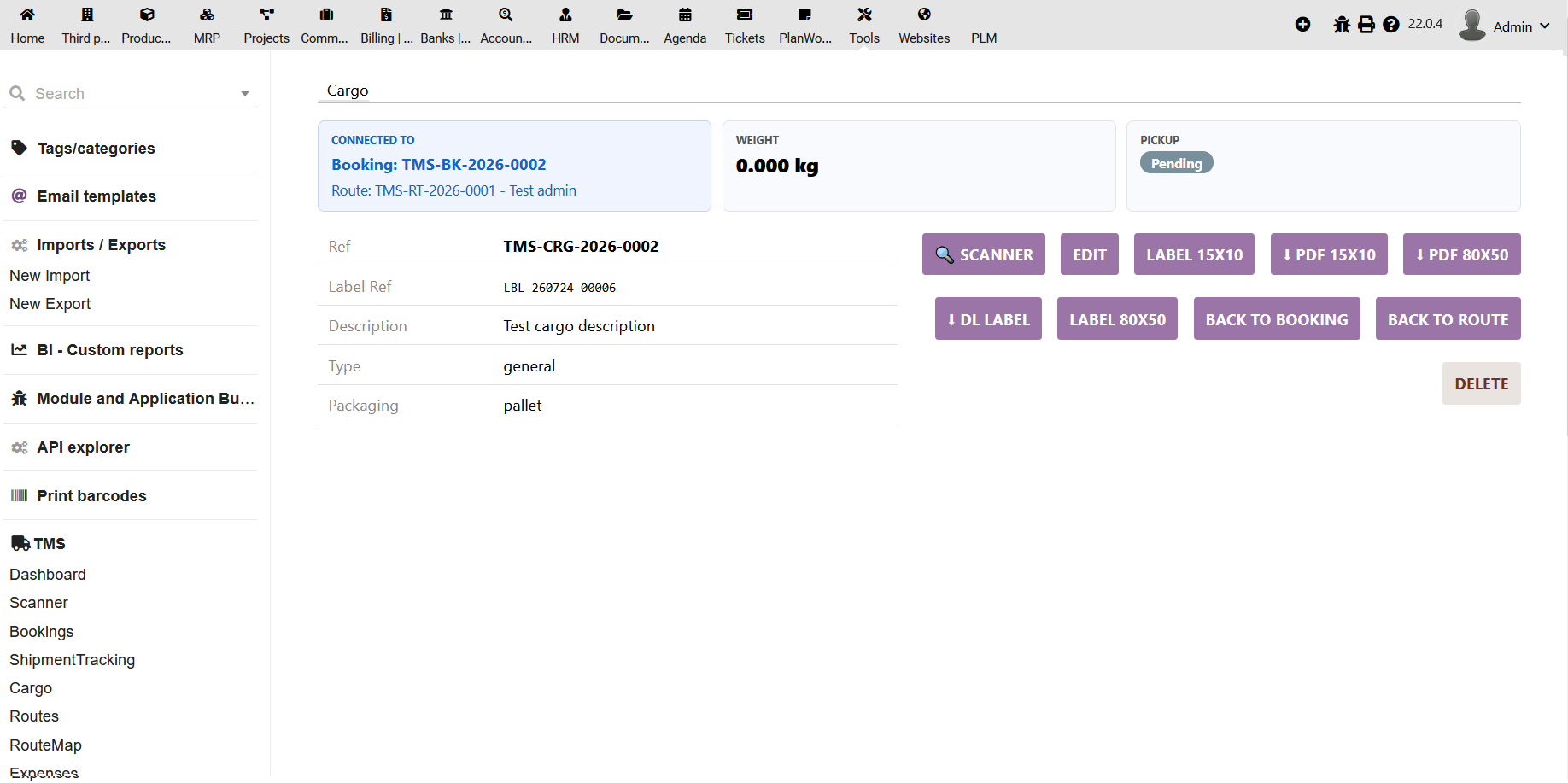Open Print barcodes in the sidebar
Screen dimensions: 1568x783
[91, 496]
